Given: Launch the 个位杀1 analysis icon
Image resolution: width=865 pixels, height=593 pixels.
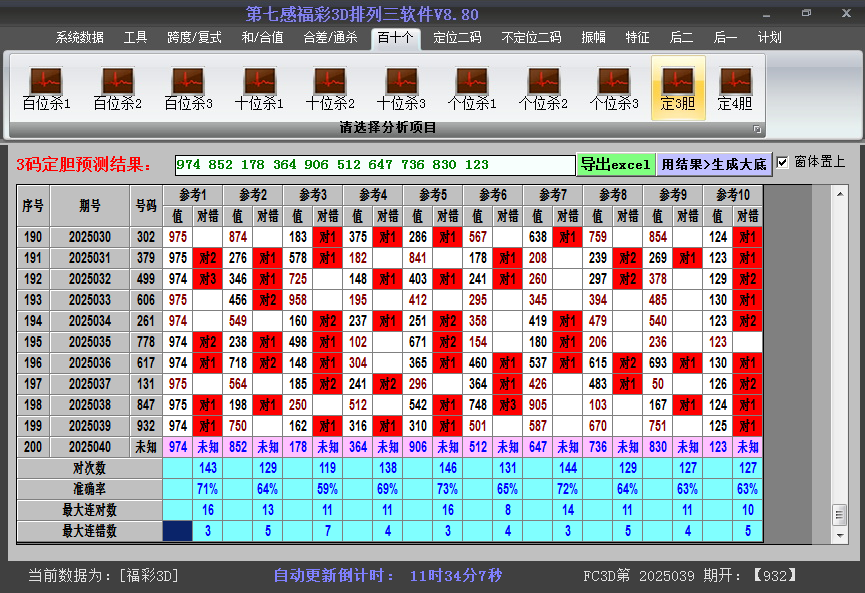Looking at the screenshot, I should [x=472, y=89].
